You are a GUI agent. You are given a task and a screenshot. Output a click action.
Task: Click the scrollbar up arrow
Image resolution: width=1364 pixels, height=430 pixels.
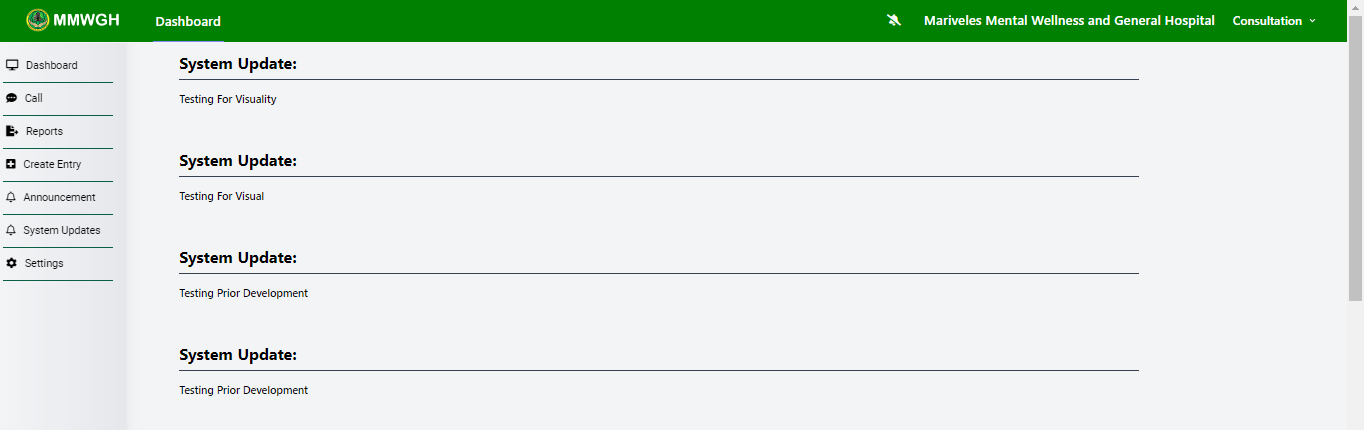[x=1355, y=6]
